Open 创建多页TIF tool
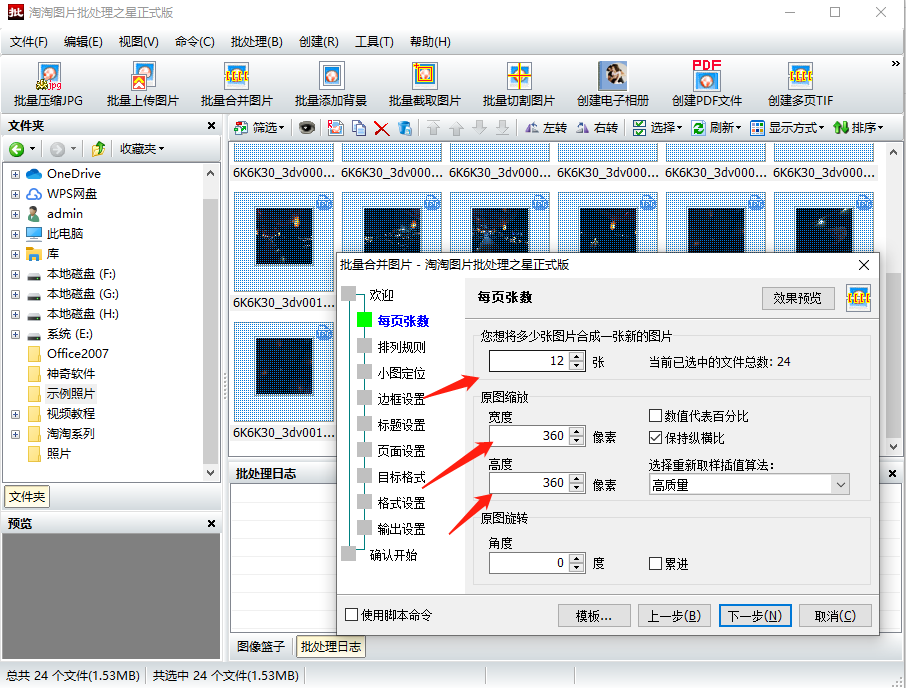 click(800, 85)
